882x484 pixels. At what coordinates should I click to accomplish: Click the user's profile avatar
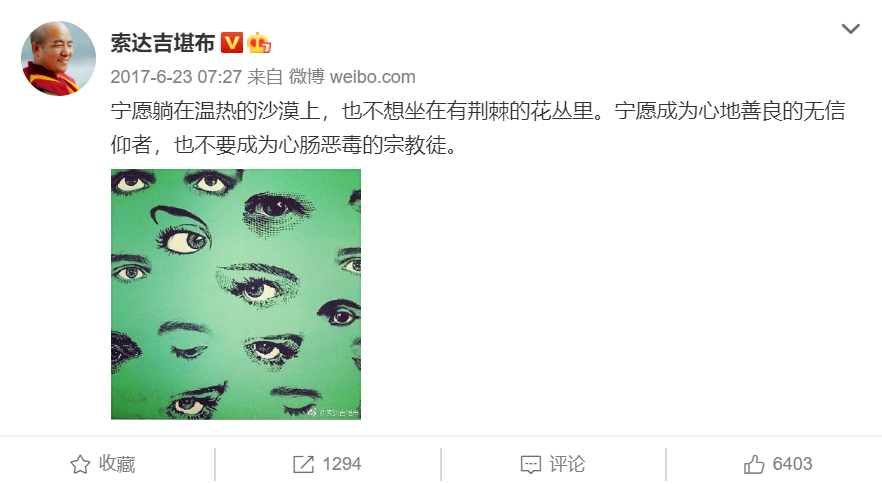(58, 59)
